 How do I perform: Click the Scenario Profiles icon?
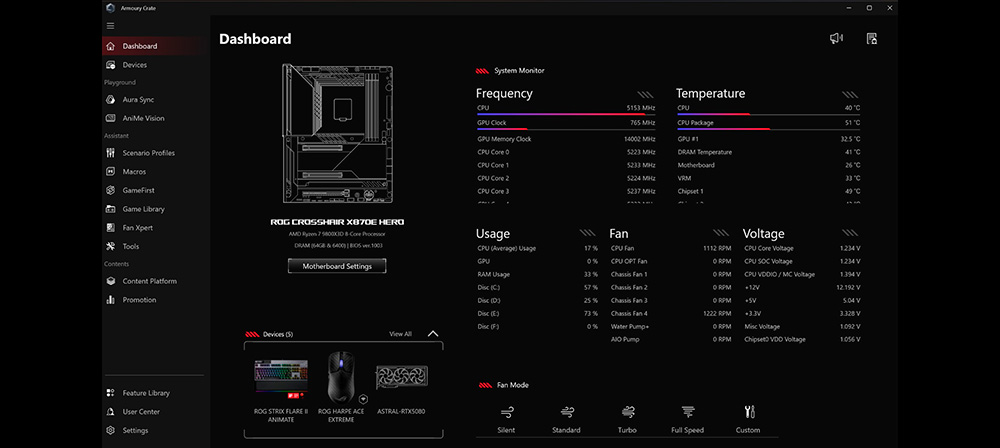pos(110,153)
